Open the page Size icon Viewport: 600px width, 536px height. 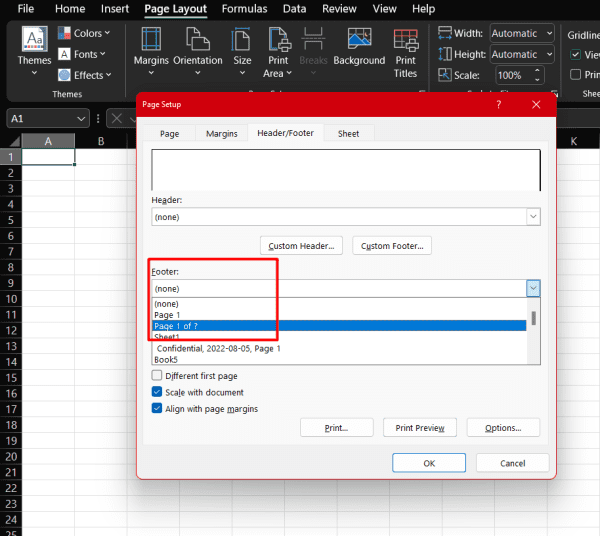tap(242, 39)
